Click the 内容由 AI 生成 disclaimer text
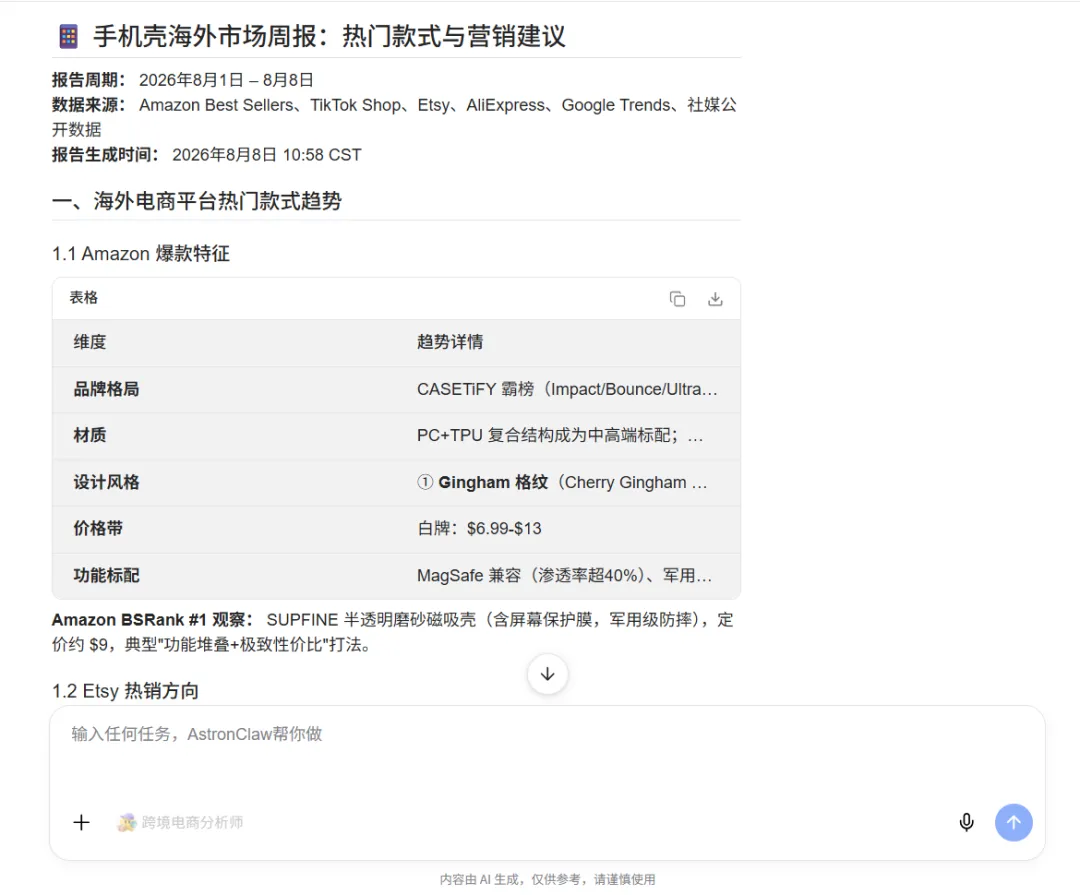The image size is (1080, 895). coord(548,879)
